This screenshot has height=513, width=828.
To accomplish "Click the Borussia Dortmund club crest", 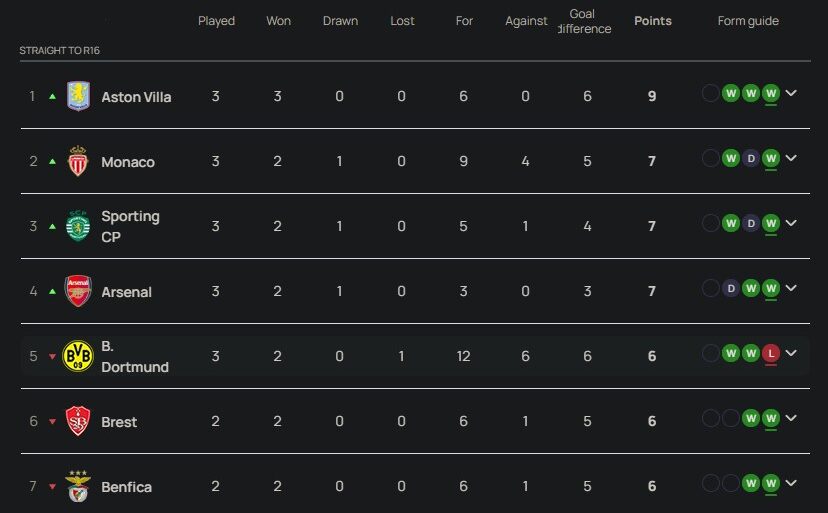I will click(x=78, y=356).
